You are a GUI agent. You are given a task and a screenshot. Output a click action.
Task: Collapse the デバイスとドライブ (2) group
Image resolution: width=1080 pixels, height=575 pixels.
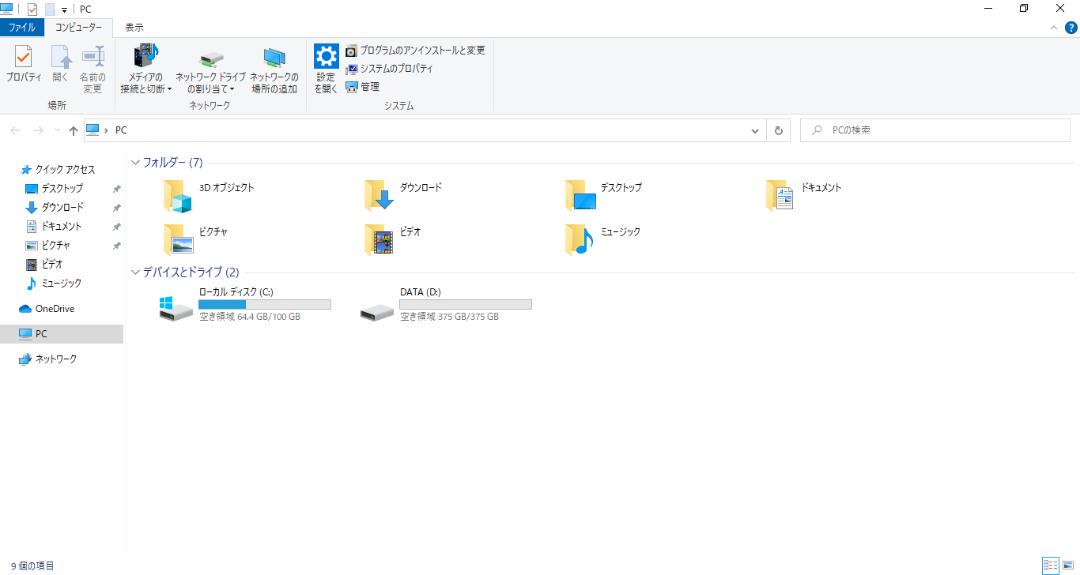tap(135, 272)
